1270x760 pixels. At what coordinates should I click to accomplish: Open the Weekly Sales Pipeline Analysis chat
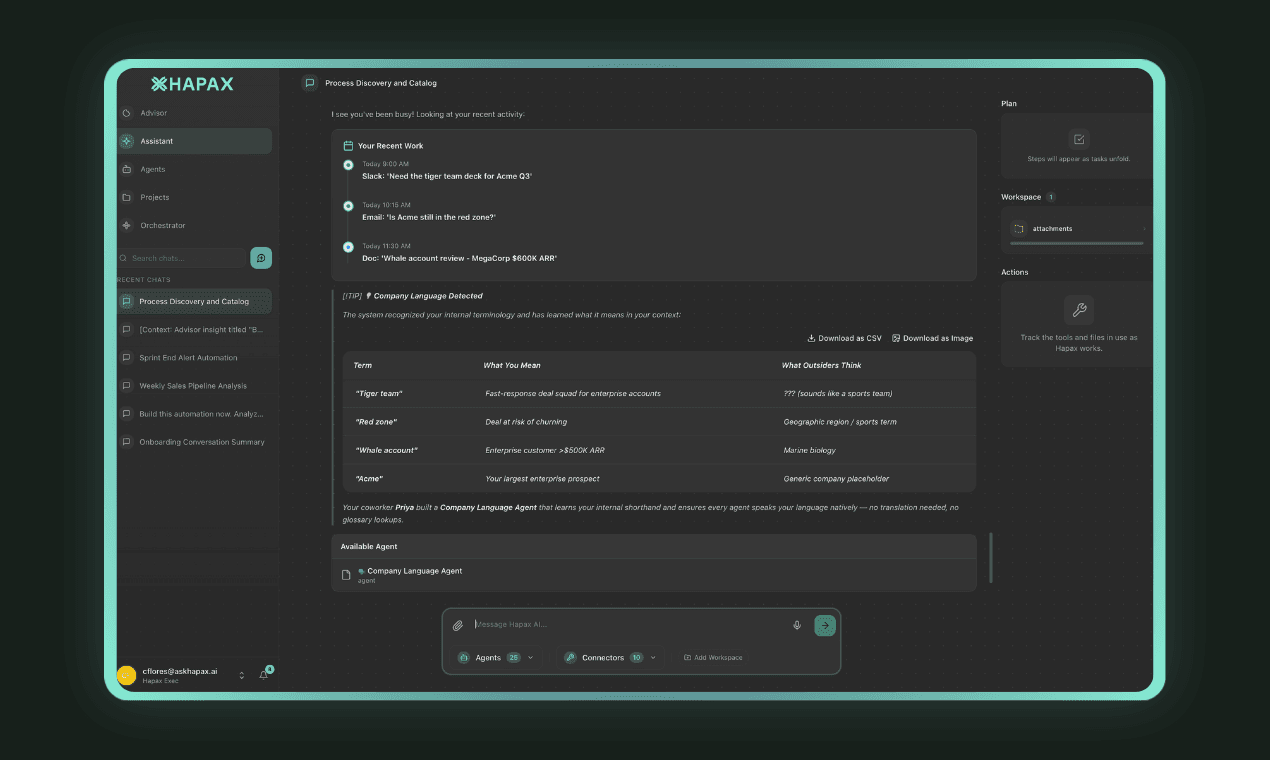coord(193,386)
